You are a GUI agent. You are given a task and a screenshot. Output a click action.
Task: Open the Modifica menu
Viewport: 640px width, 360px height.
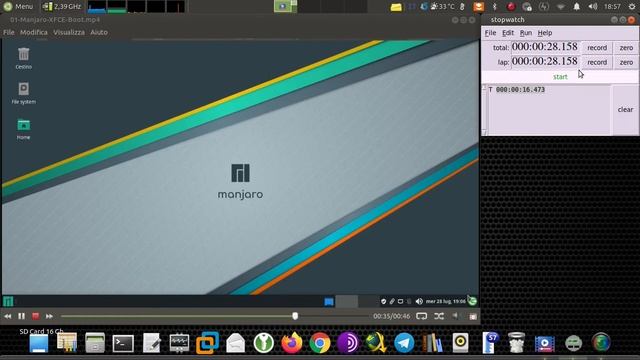tap(34, 32)
